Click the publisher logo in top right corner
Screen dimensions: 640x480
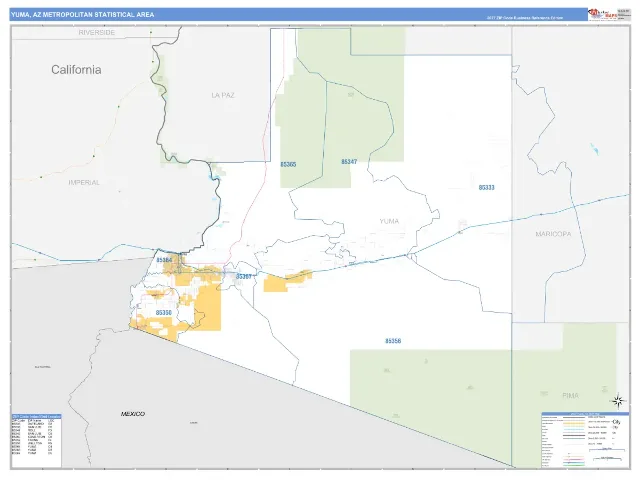602,14
